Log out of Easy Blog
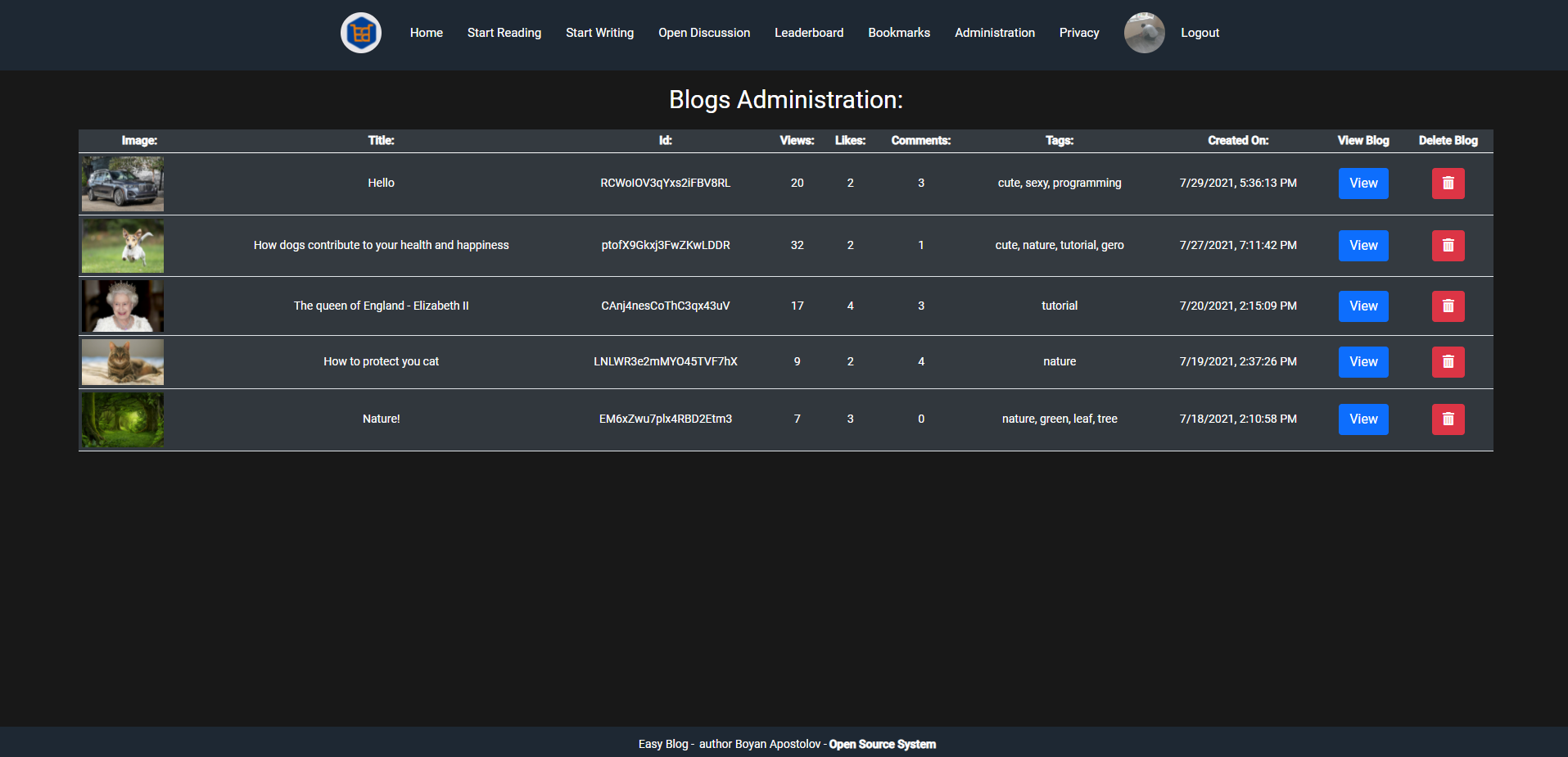Viewport: 1568px width, 757px height. pos(1200,33)
